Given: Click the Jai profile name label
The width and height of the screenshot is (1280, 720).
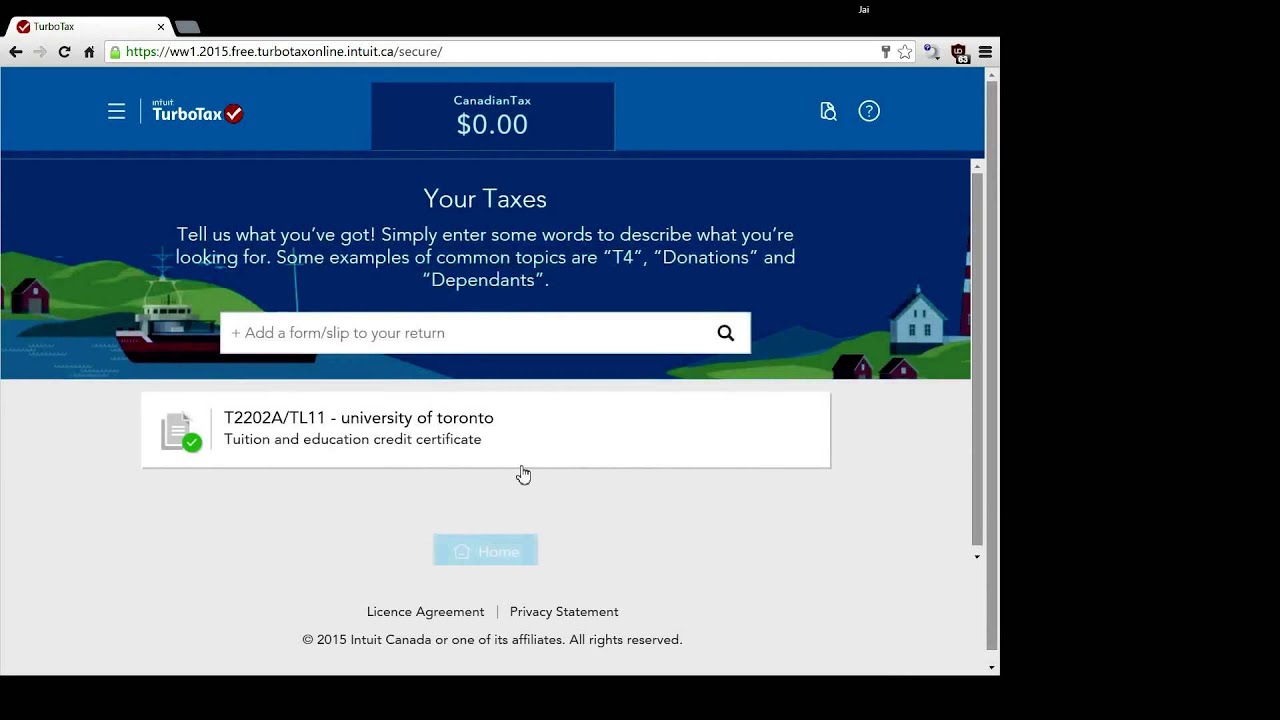Looking at the screenshot, I should coord(864,10).
